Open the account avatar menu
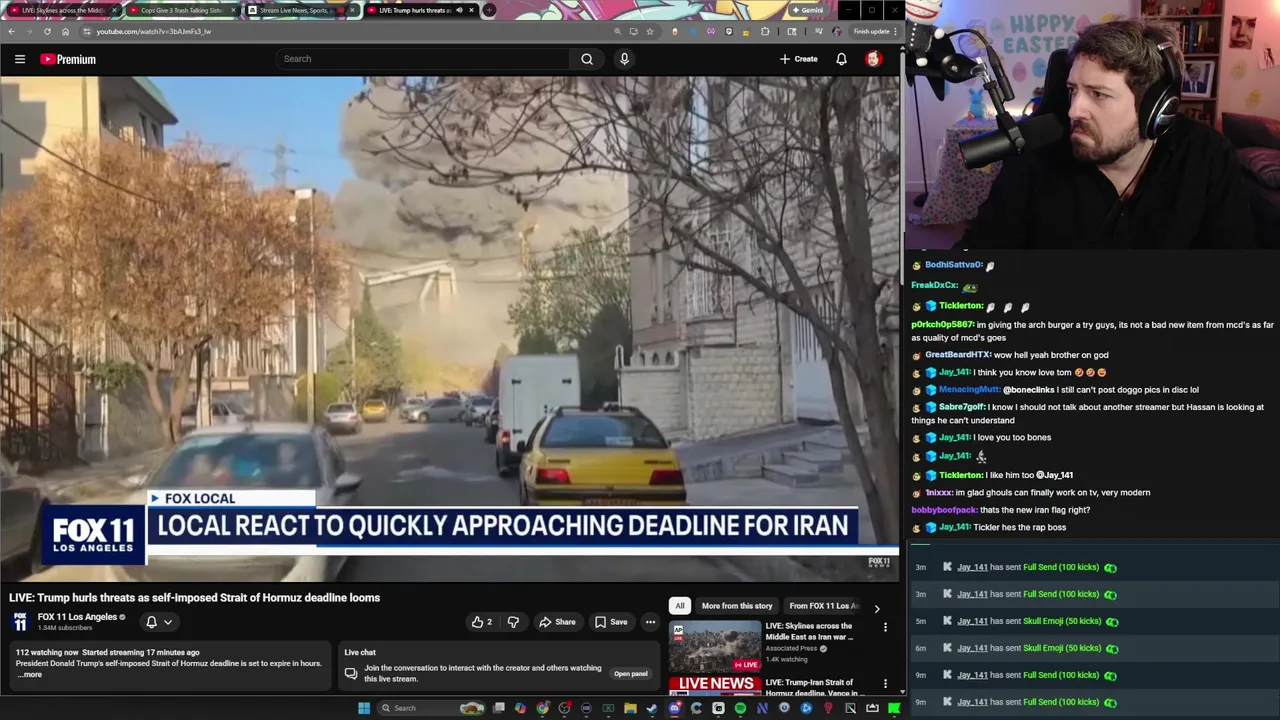This screenshot has width=1280, height=720. 873,59
